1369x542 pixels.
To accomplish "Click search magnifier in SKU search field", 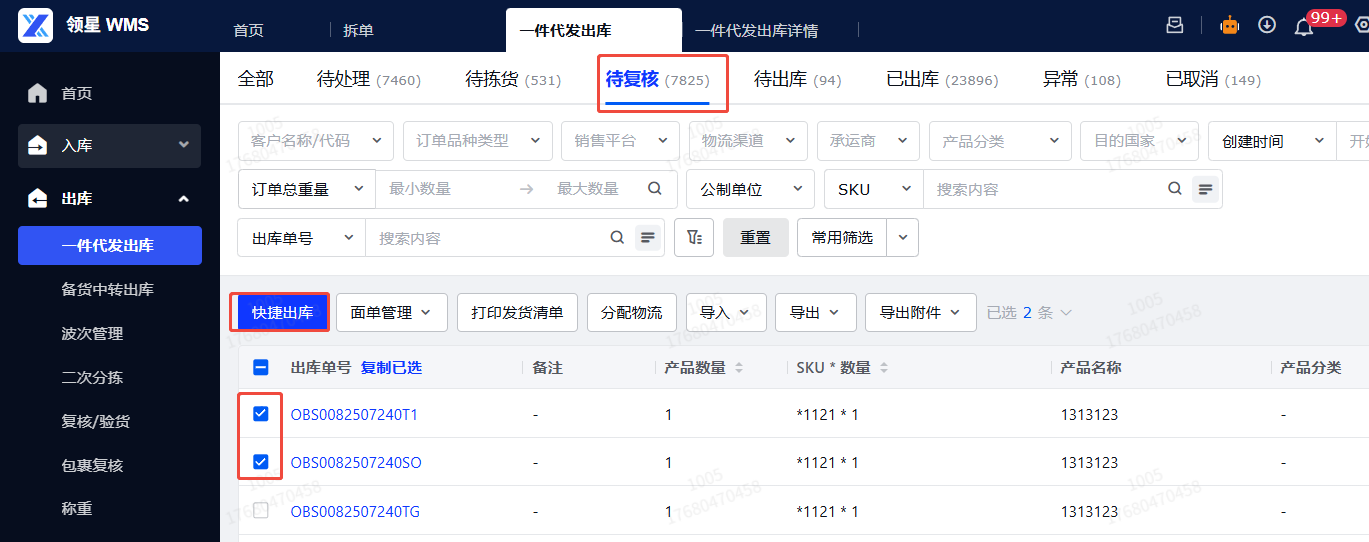I will coord(1175,189).
